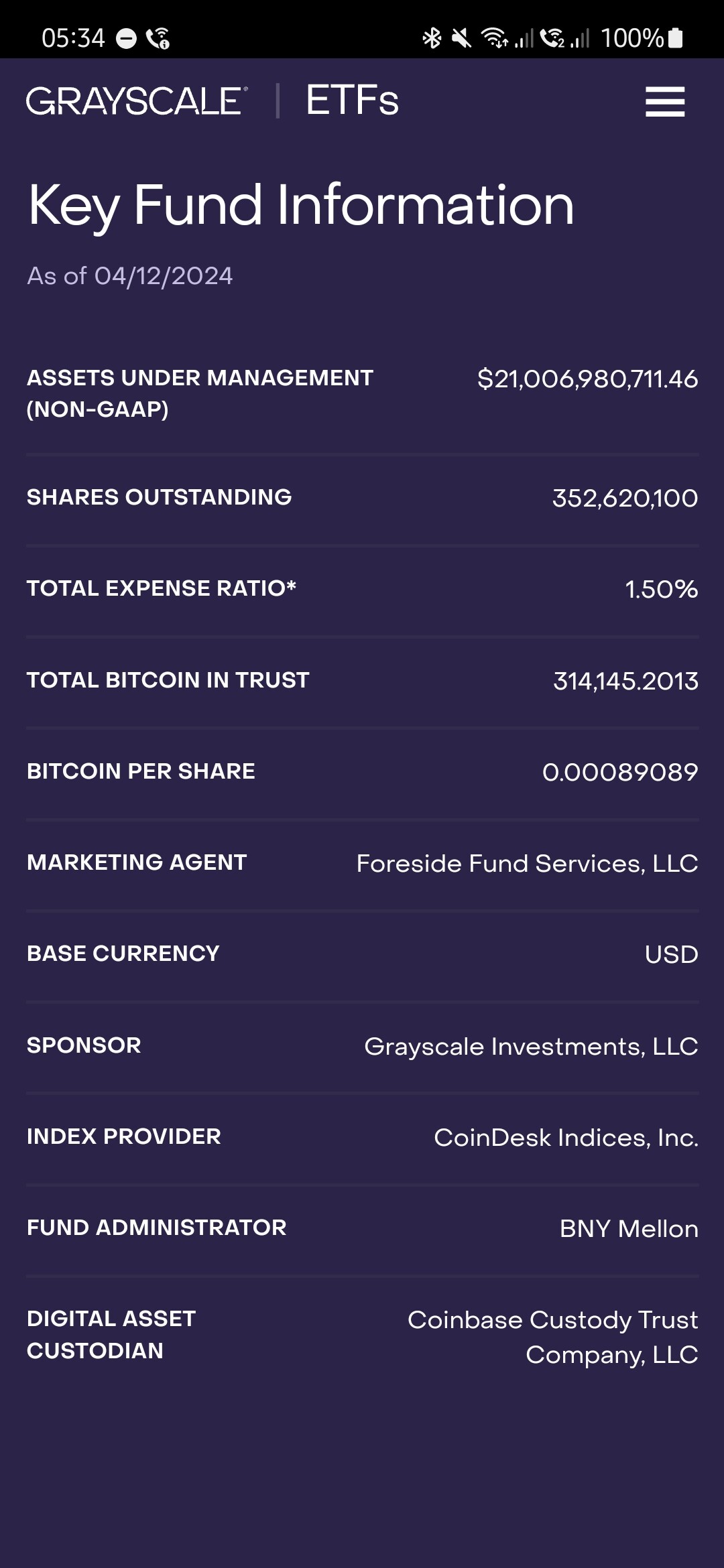The width and height of the screenshot is (724, 1568).
Task: Tap the Grayscale logo
Action: tap(137, 101)
